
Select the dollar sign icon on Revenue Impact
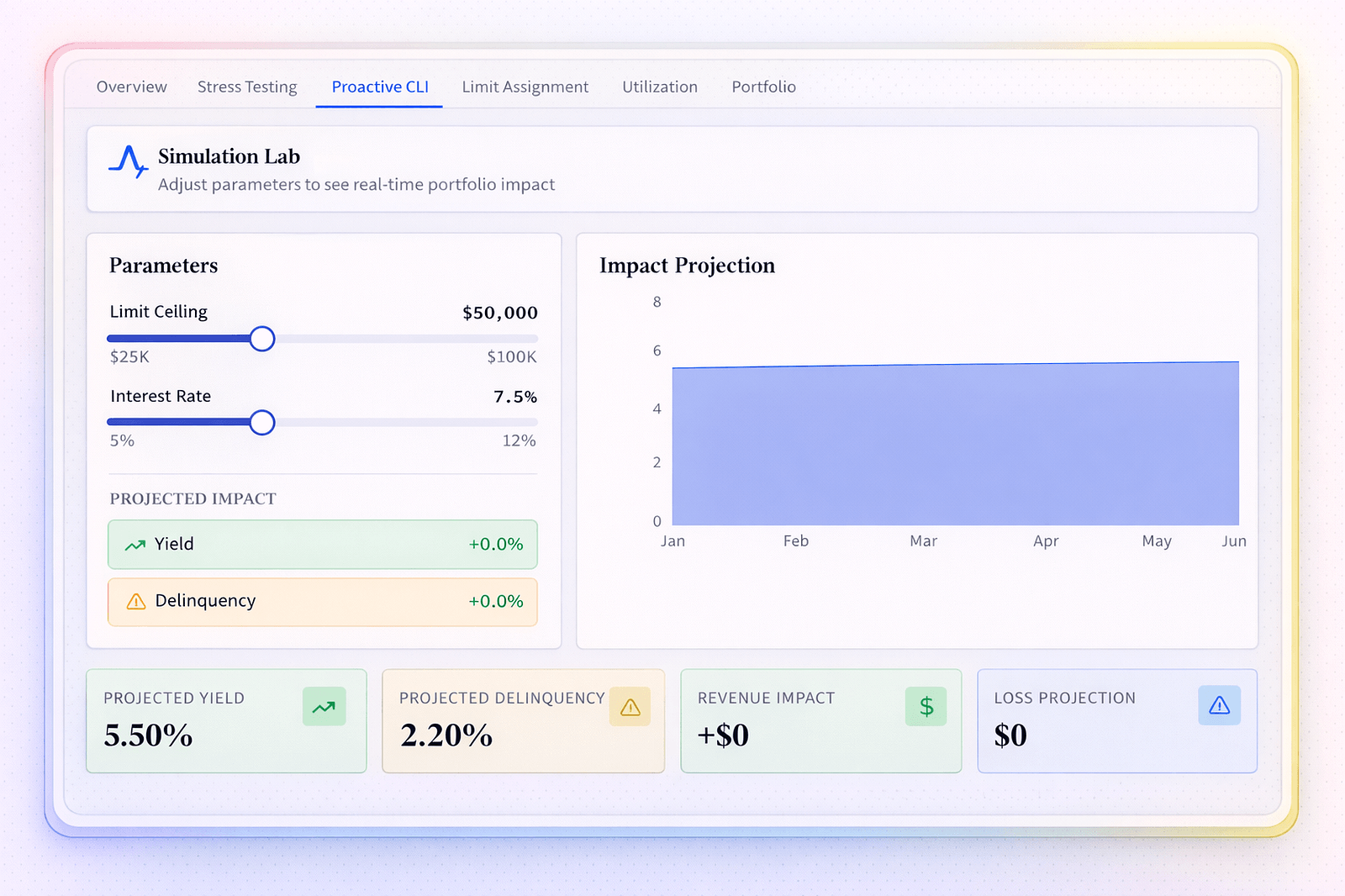tap(926, 706)
